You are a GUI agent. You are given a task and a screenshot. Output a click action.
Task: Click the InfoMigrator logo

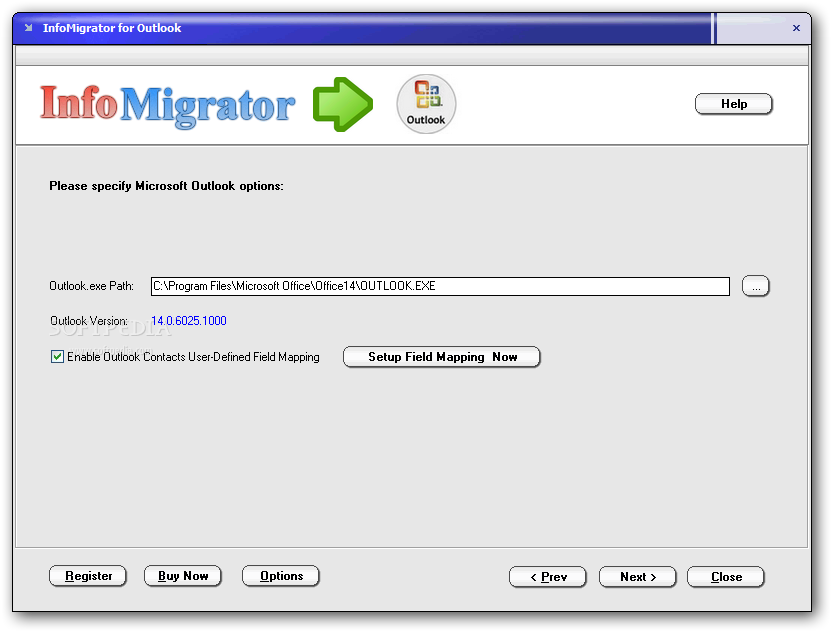coord(167,105)
